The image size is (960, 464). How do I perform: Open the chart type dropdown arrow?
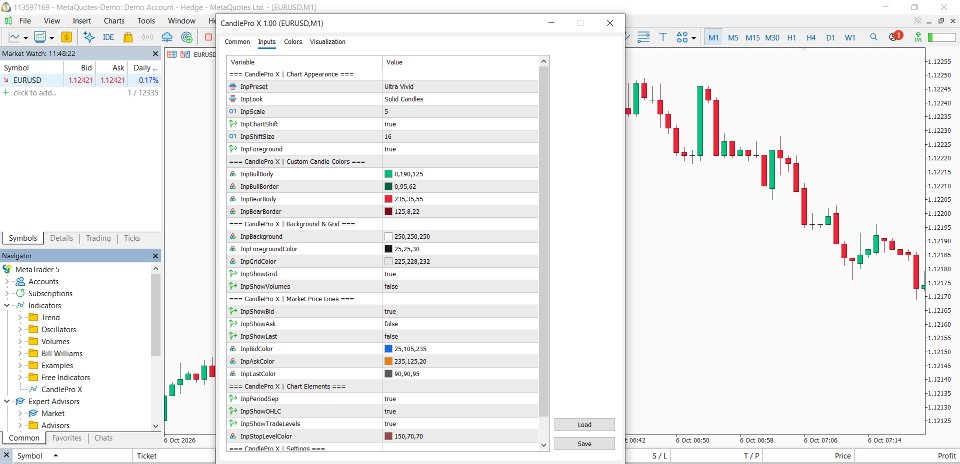coord(25,38)
